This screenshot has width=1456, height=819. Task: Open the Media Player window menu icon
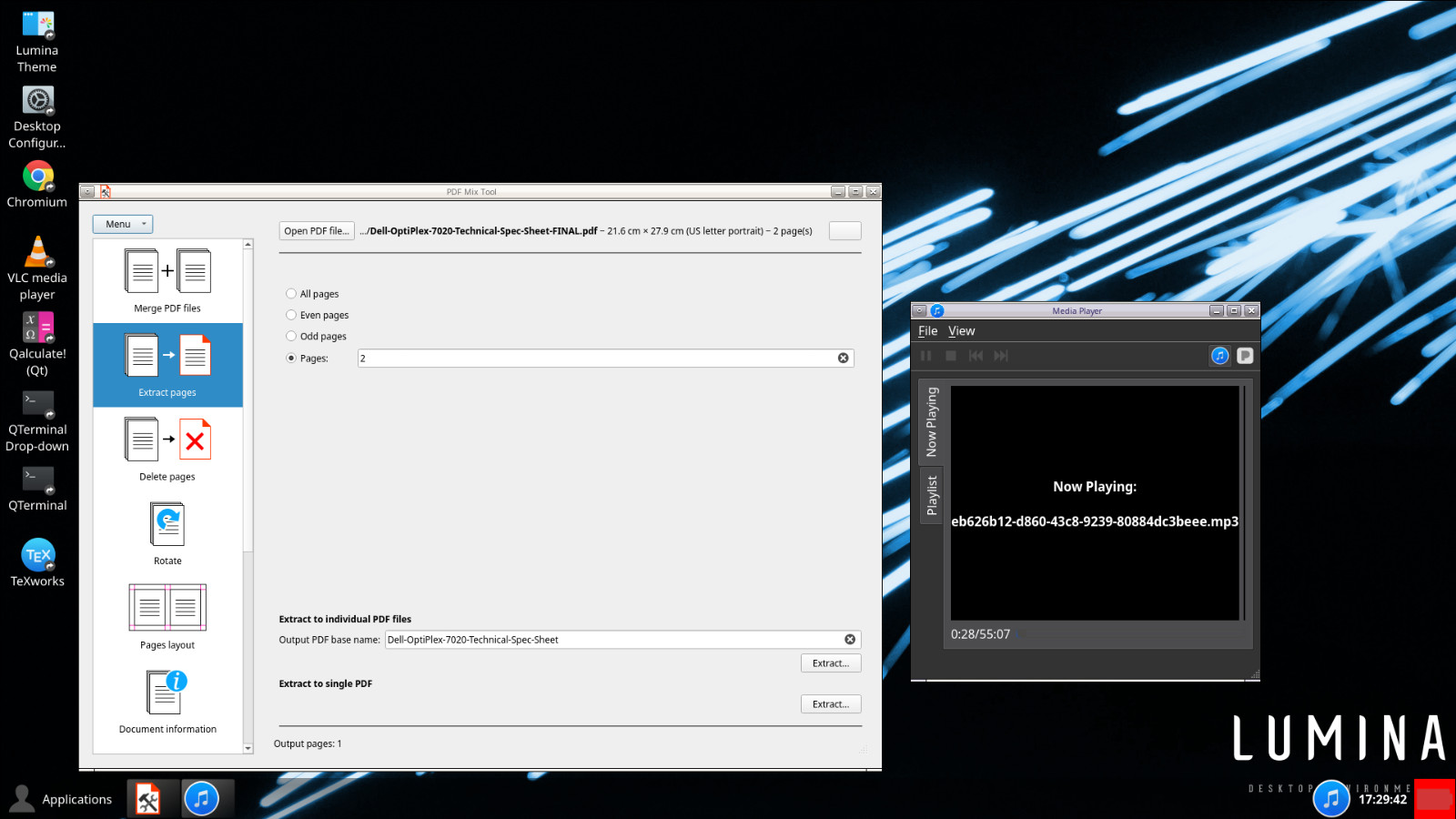(920, 311)
